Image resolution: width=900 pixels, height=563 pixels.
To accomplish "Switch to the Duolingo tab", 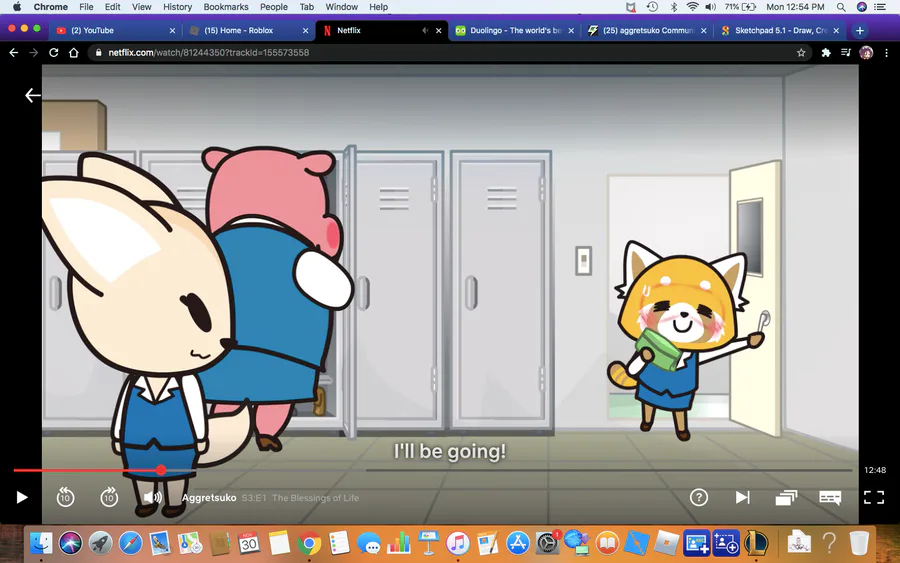I will pyautogui.click(x=514, y=30).
